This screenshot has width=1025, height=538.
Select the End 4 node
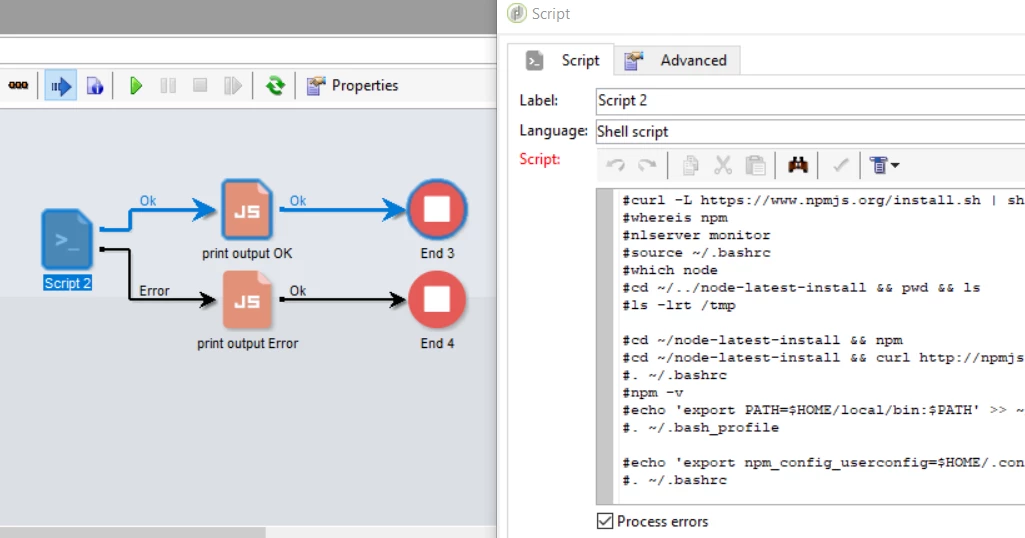tap(437, 300)
